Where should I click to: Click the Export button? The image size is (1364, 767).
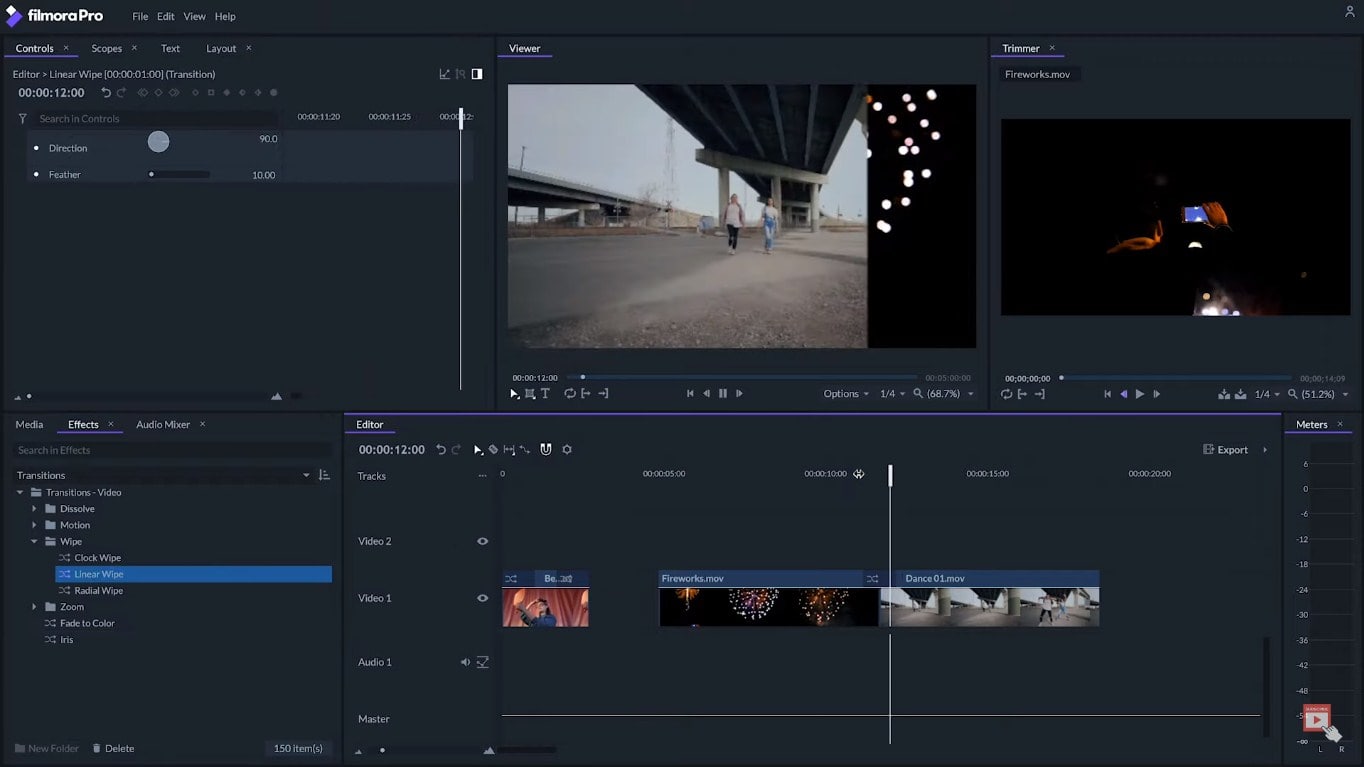click(1226, 450)
